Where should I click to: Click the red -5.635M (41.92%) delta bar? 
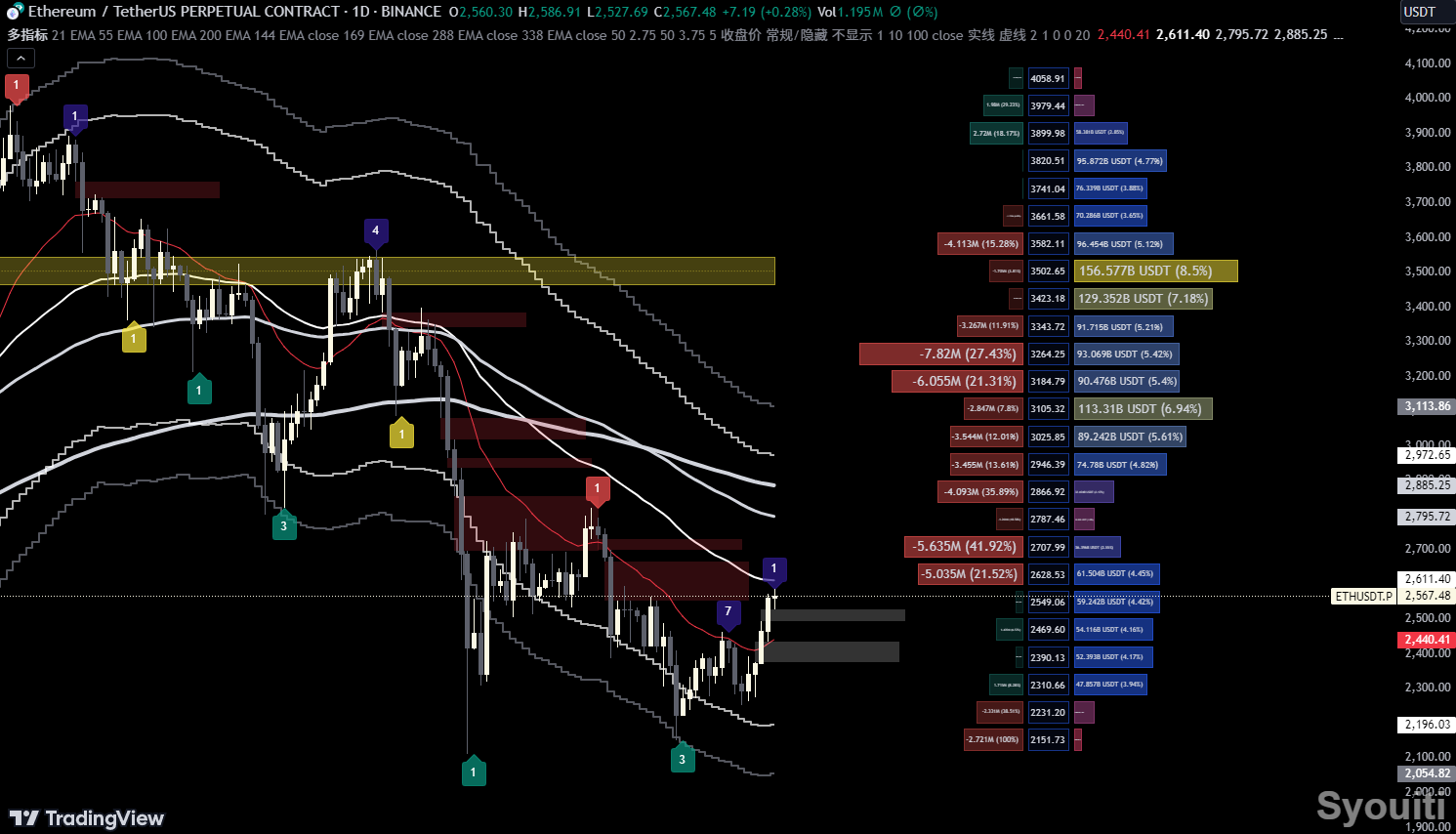[x=964, y=546]
